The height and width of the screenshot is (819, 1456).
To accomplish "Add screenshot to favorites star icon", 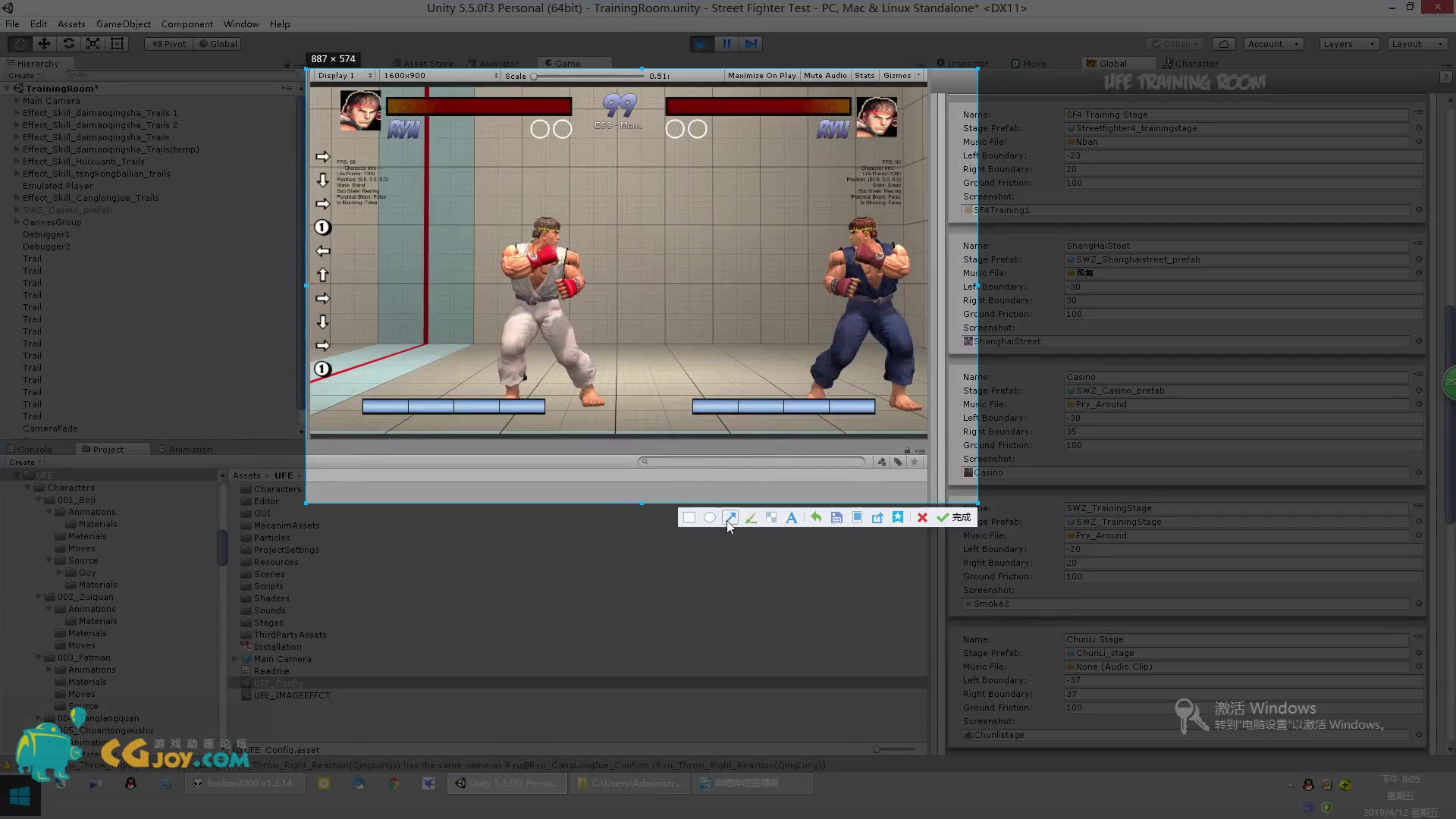I will point(898,517).
